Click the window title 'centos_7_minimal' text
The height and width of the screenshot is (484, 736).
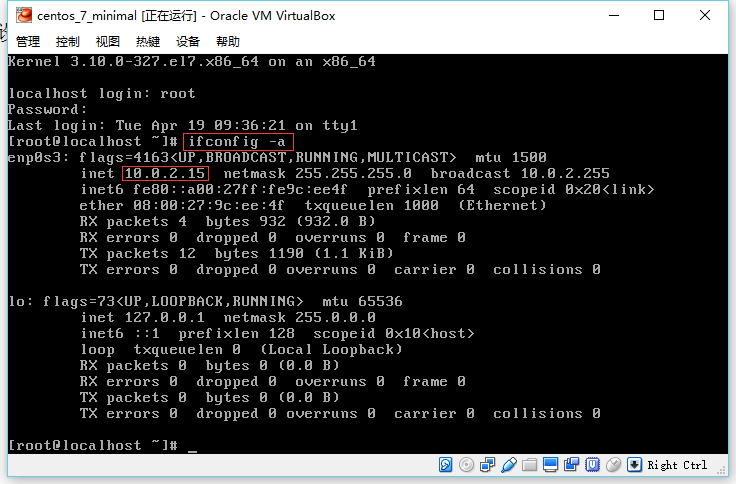[87, 16]
